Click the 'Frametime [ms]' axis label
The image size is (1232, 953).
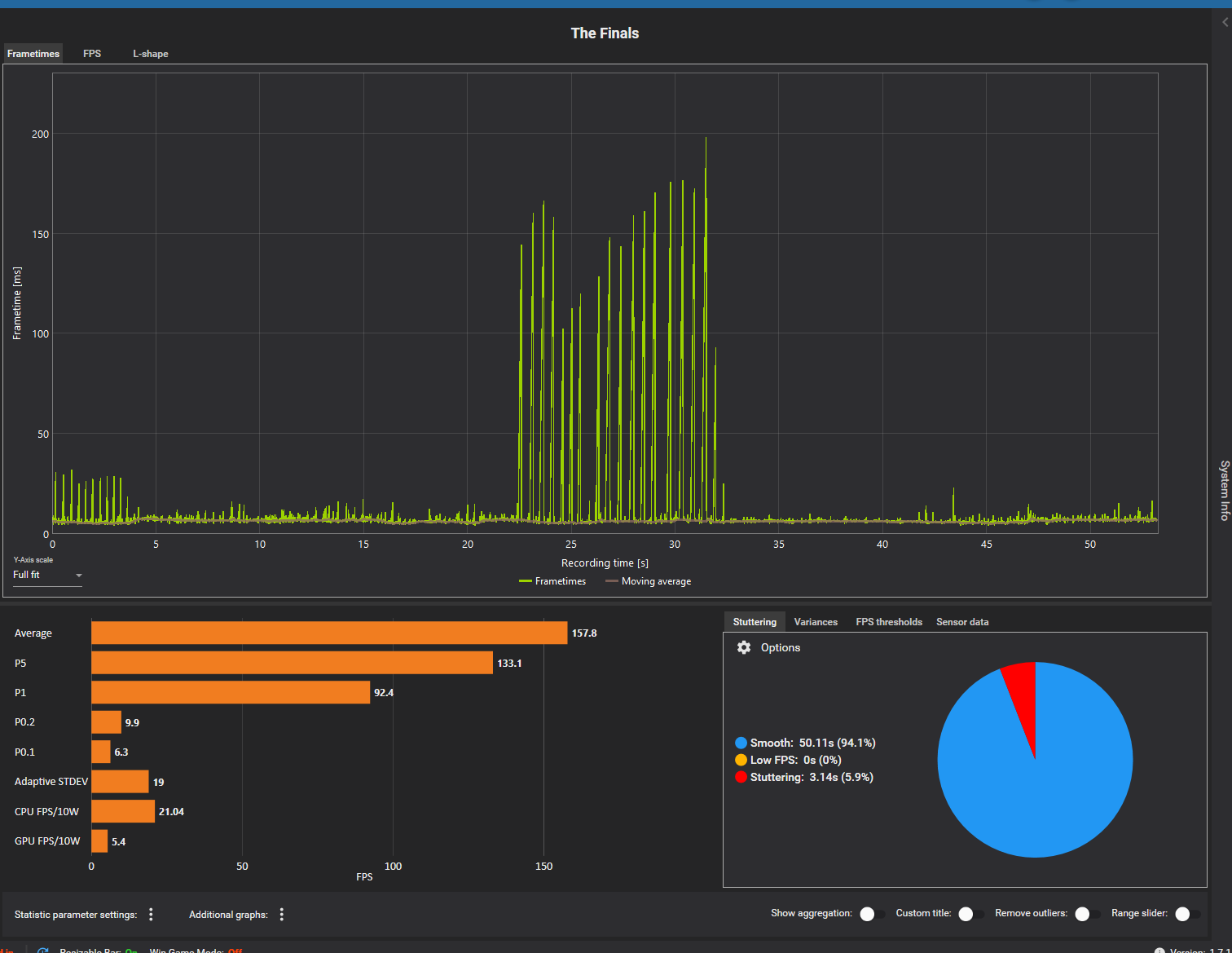coord(17,303)
